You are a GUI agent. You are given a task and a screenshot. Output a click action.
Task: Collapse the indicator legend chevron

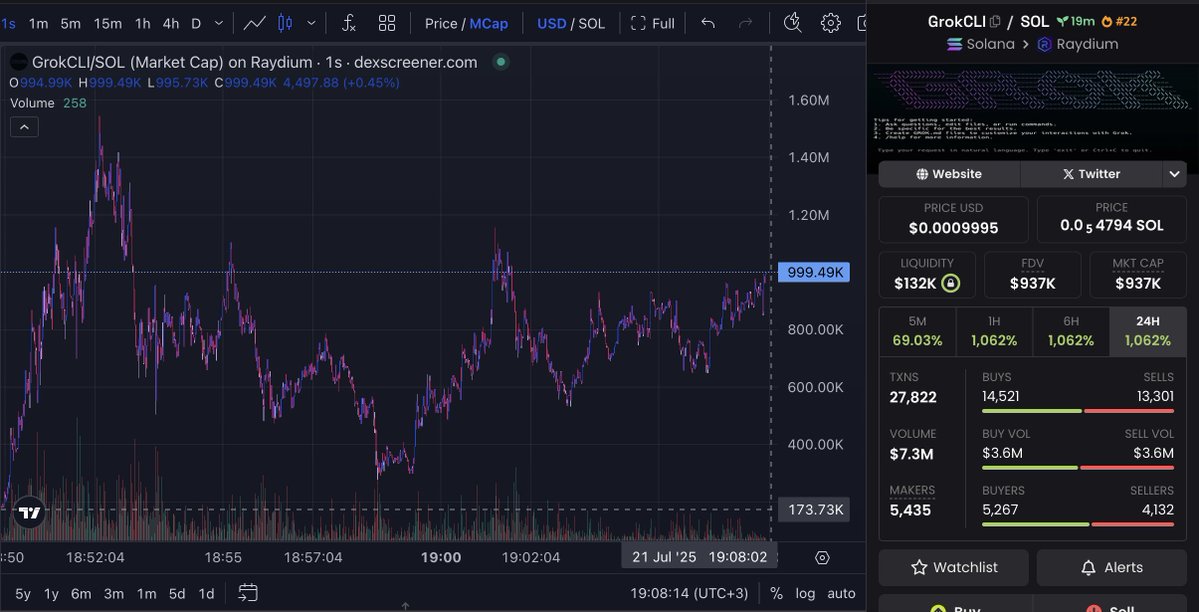coord(24,127)
